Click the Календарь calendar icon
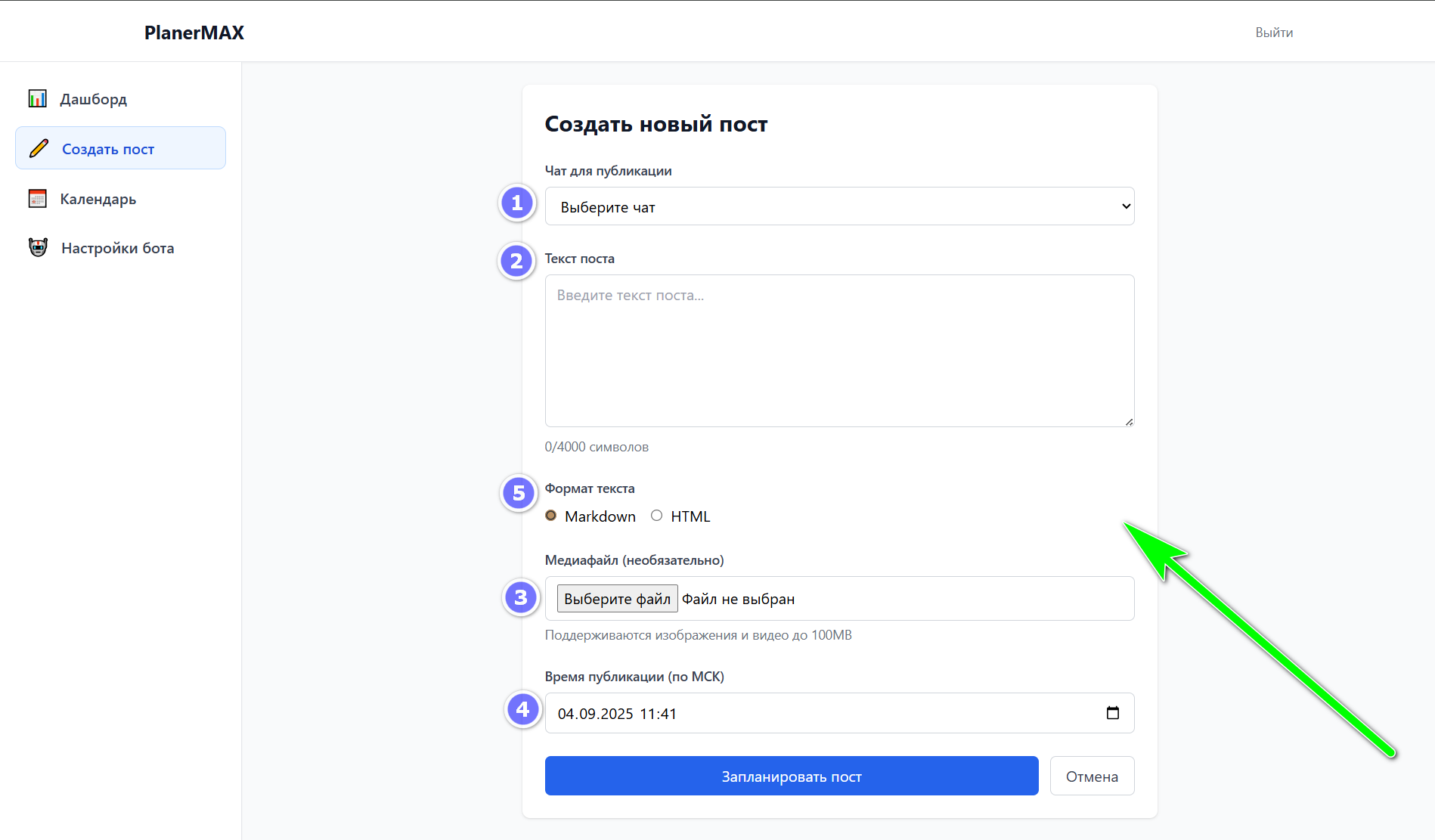The width and height of the screenshot is (1435, 840). [37, 198]
